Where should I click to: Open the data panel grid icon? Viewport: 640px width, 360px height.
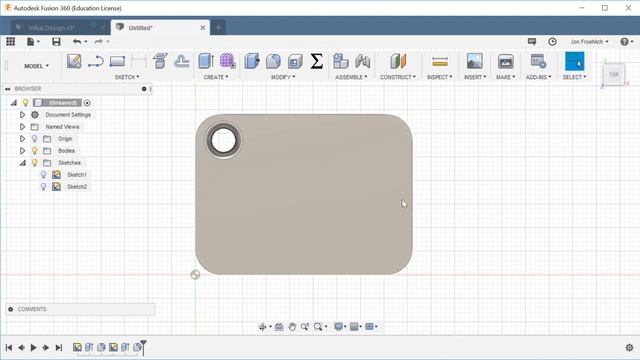pos(10,41)
